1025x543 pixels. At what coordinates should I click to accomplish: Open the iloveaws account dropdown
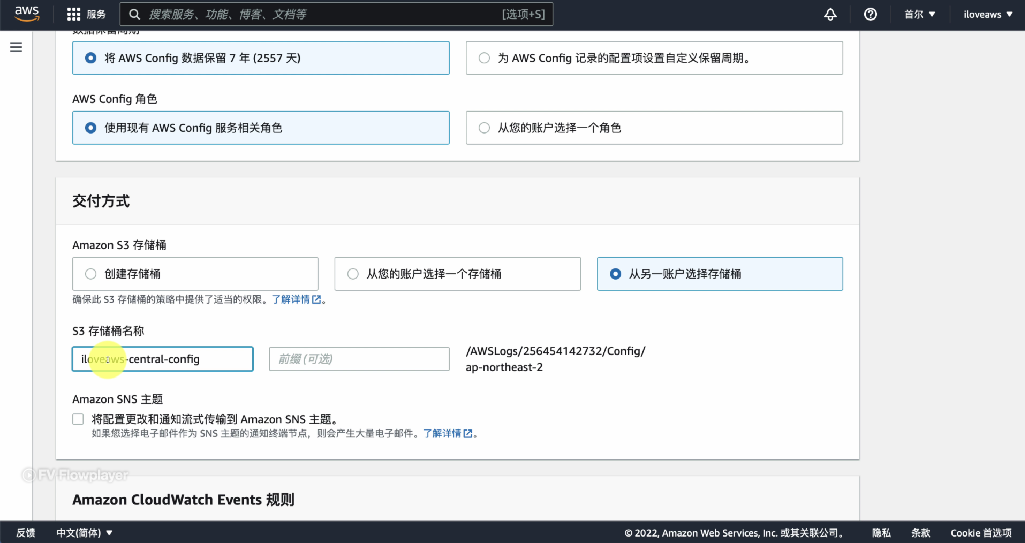(988, 14)
